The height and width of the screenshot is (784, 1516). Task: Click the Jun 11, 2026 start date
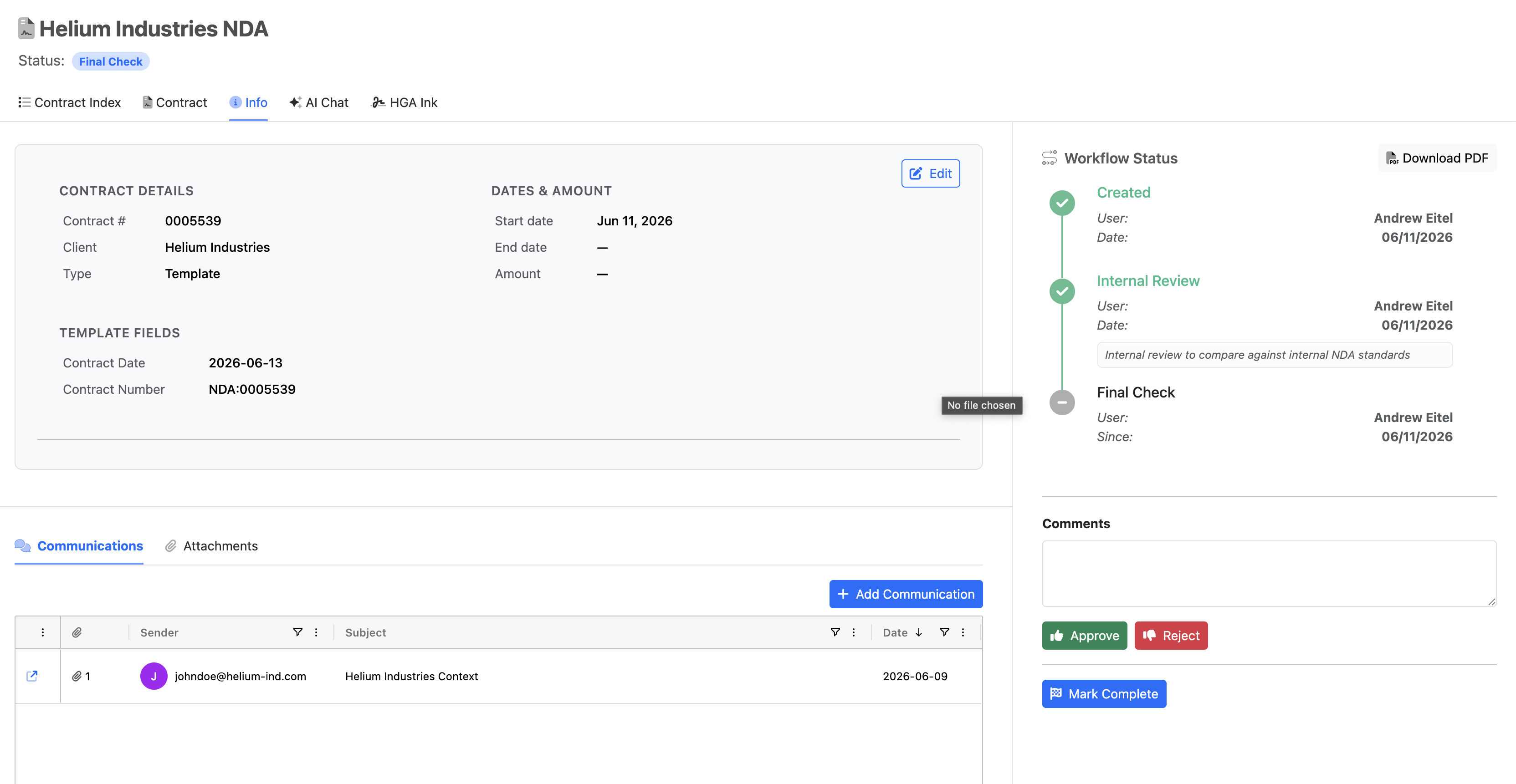coord(635,221)
